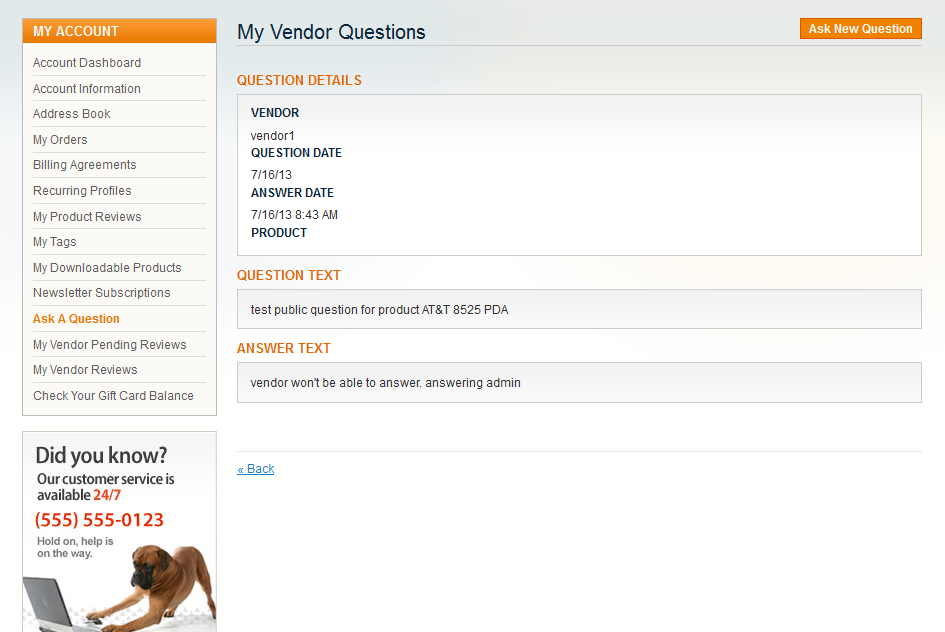Image resolution: width=945 pixels, height=632 pixels.
Task: Click the PRODUCT label in details
Action: 279,233
